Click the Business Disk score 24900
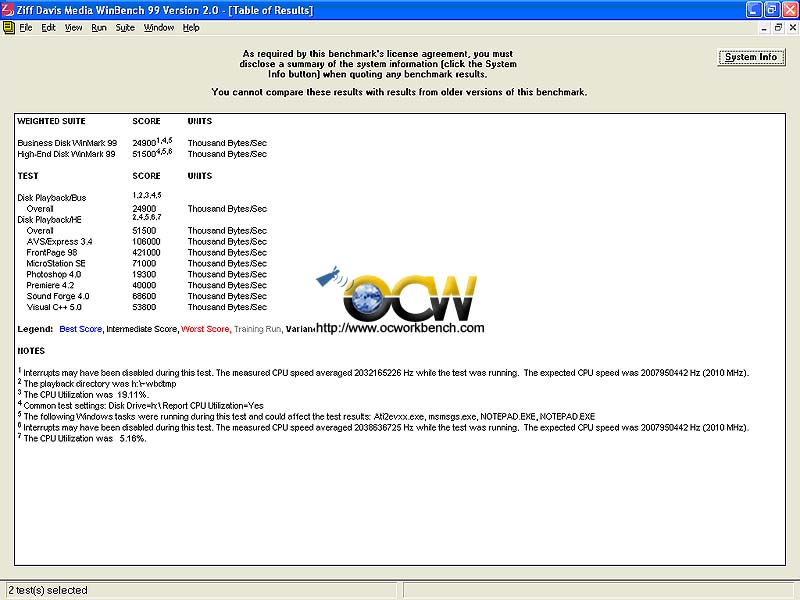This screenshot has width=800, height=600. pos(144,143)
